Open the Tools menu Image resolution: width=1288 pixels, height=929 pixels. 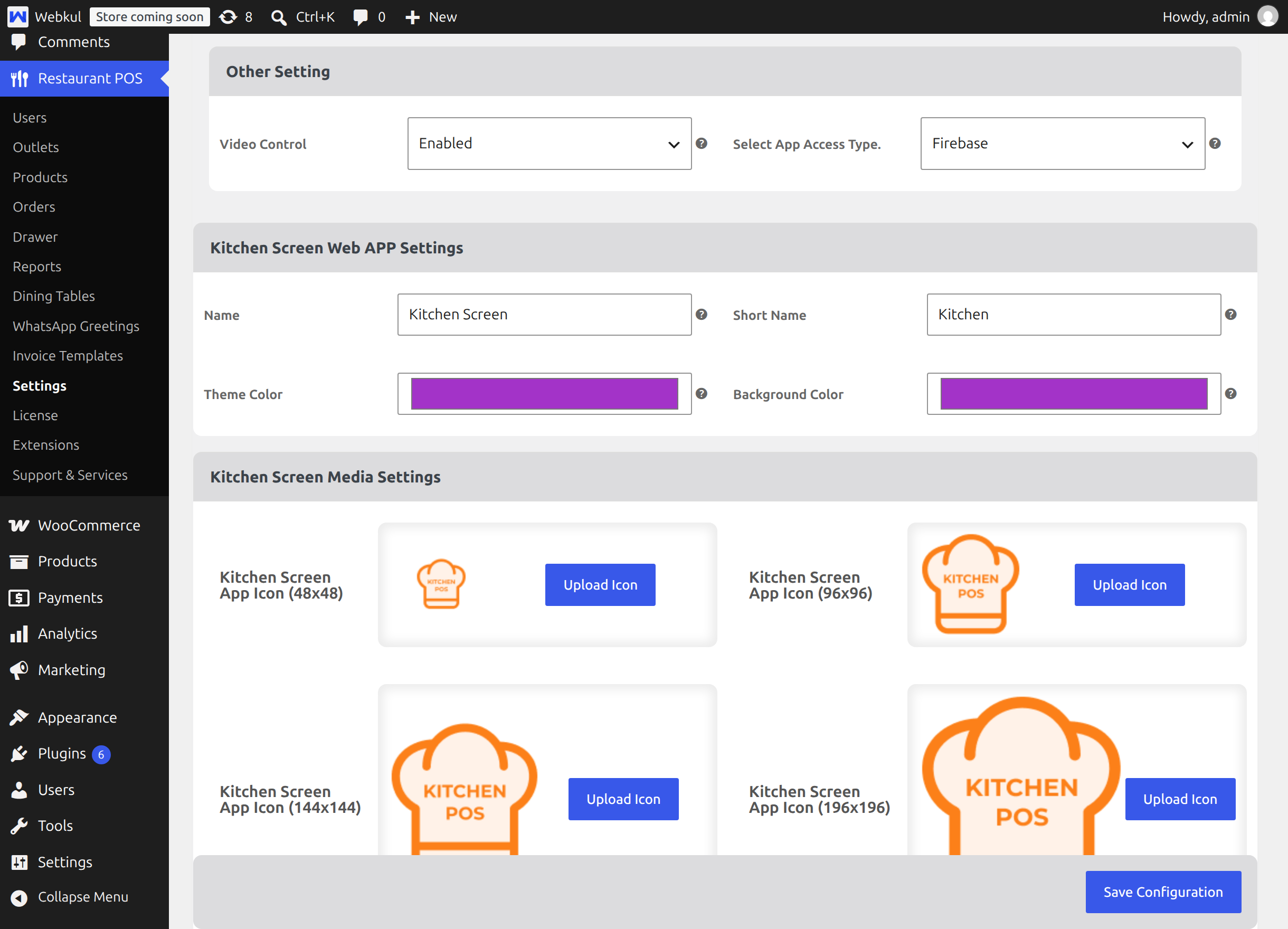[55, 825]
